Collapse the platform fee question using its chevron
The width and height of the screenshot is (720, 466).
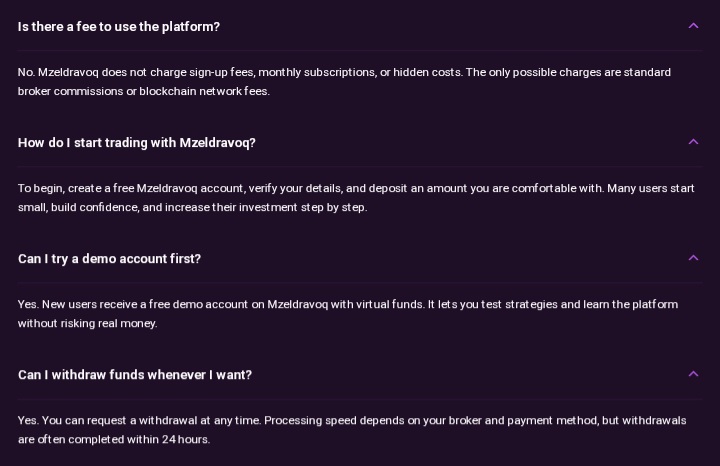pos(693,26)
